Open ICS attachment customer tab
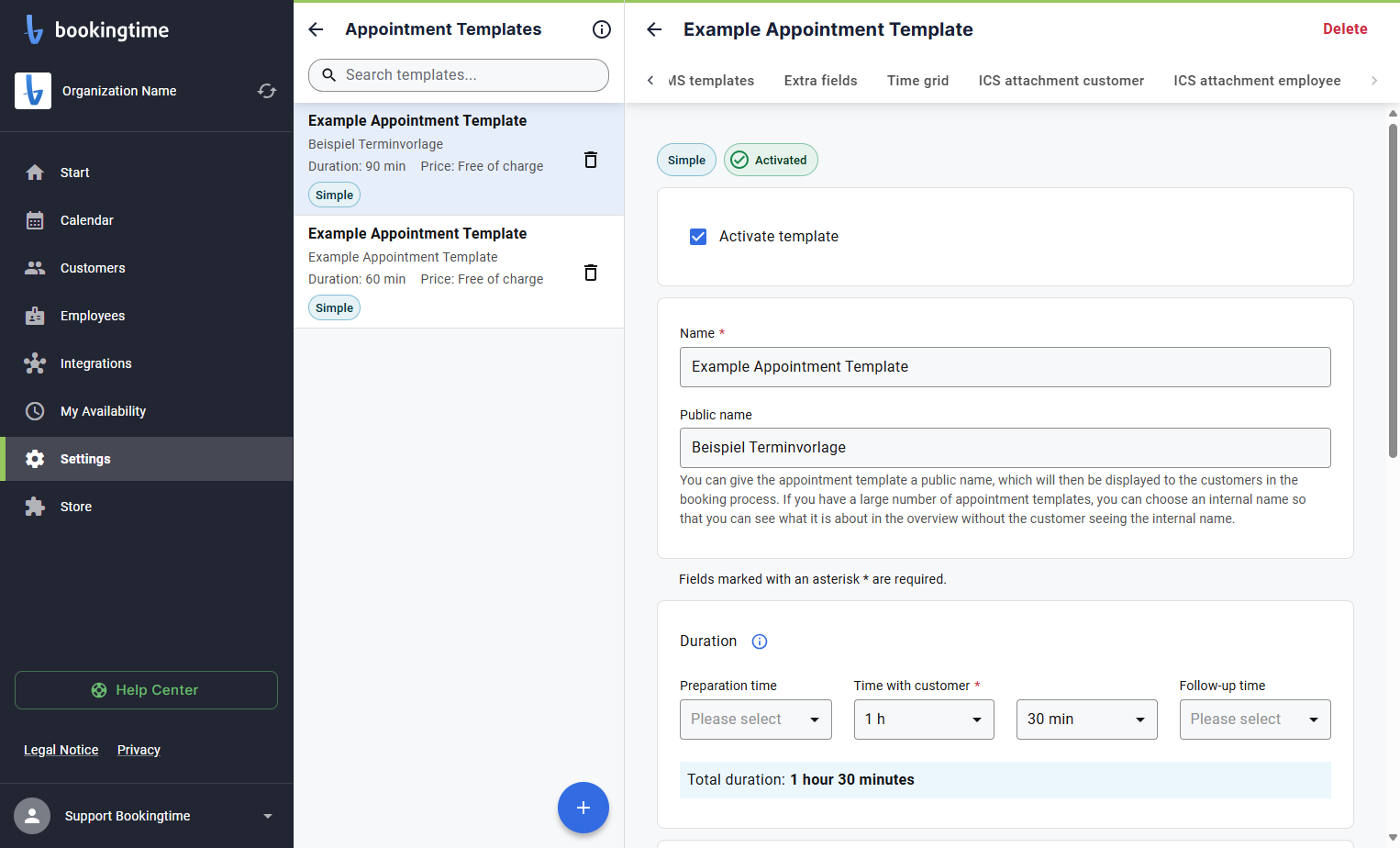The height and width of the screenshot is (848, 1400). coord(1061,81)
